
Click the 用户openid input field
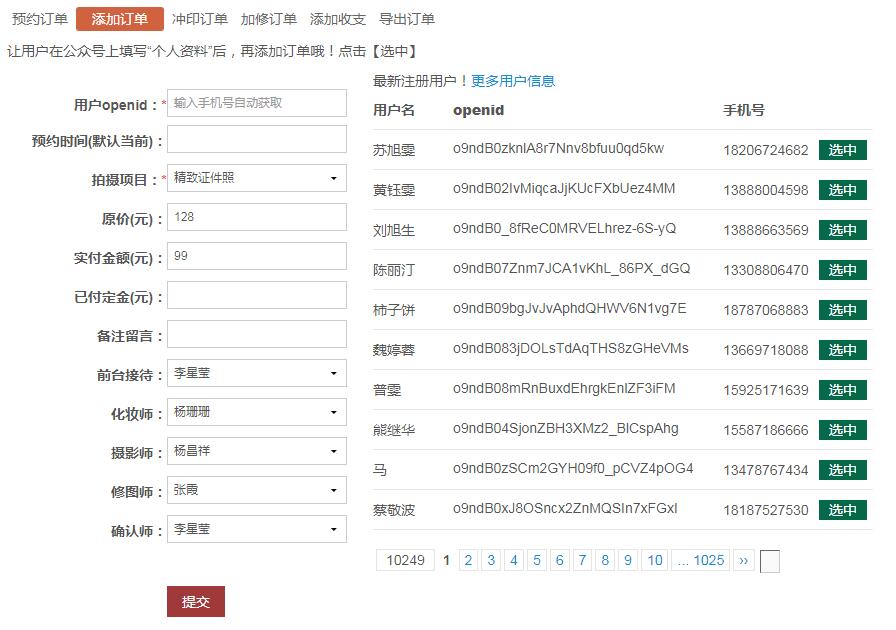point(257,103)
